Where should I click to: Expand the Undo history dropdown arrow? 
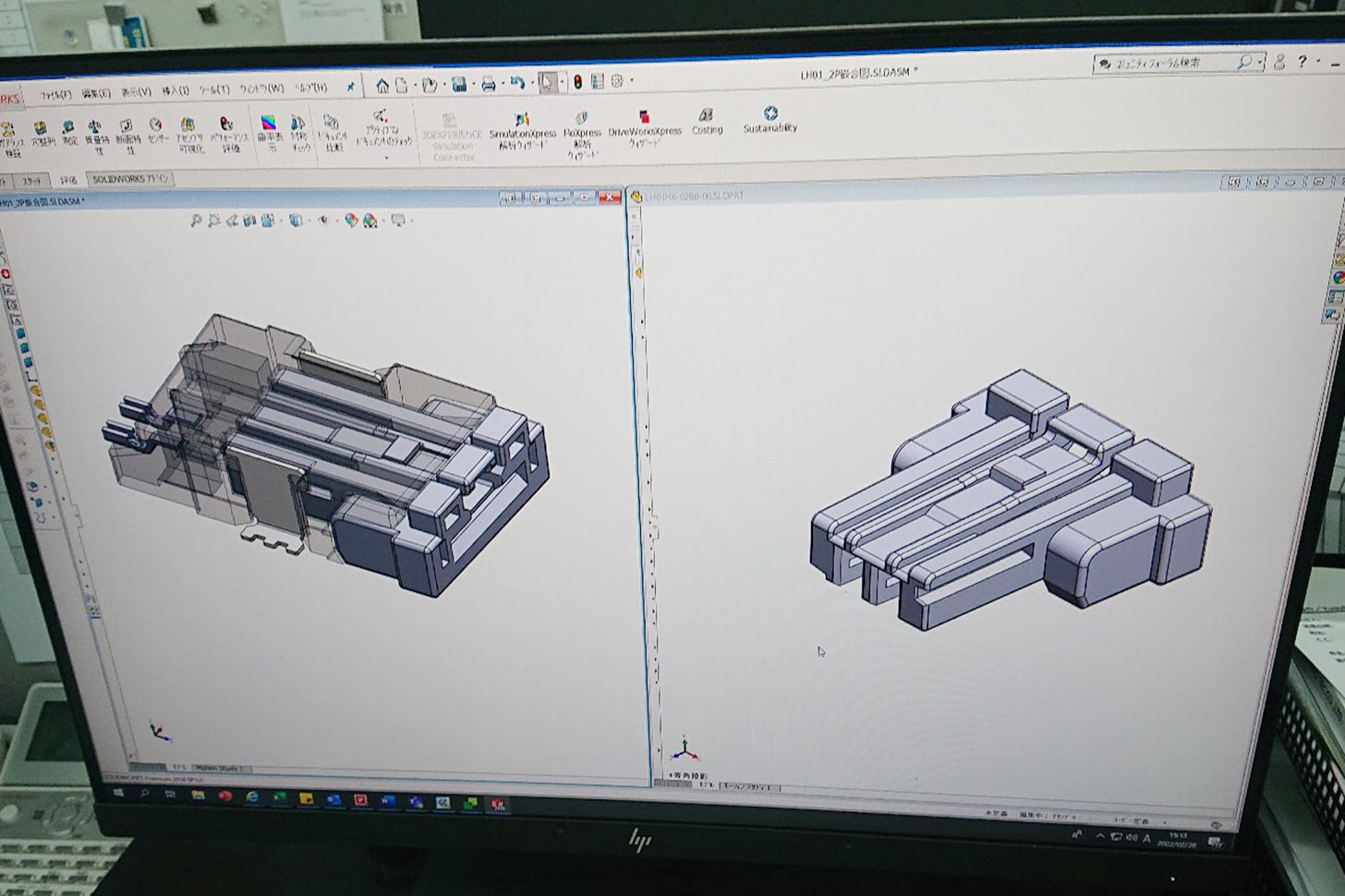coord(531,83)
